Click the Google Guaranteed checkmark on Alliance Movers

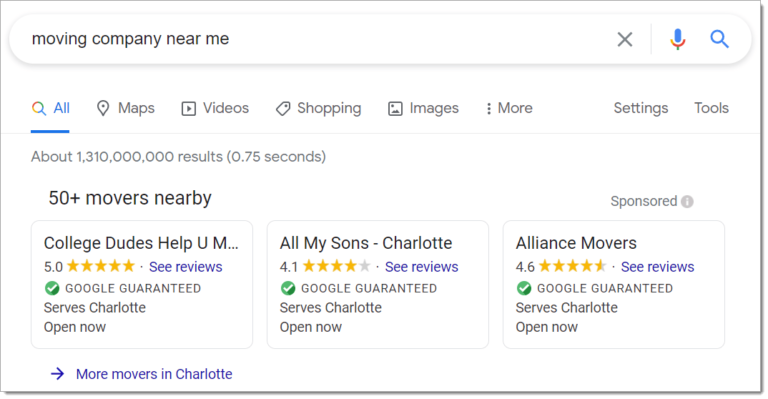coord(524,288)
